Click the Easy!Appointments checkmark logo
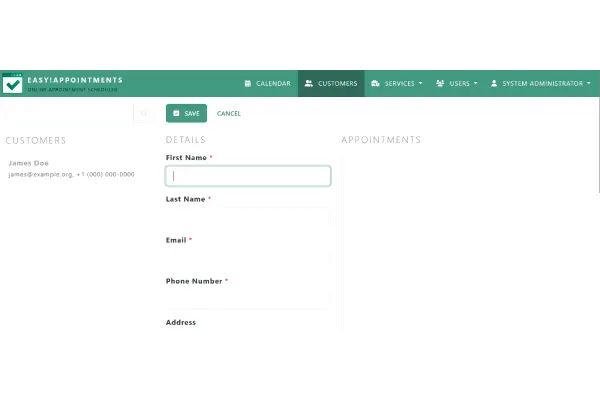 [x=12, y=84]
